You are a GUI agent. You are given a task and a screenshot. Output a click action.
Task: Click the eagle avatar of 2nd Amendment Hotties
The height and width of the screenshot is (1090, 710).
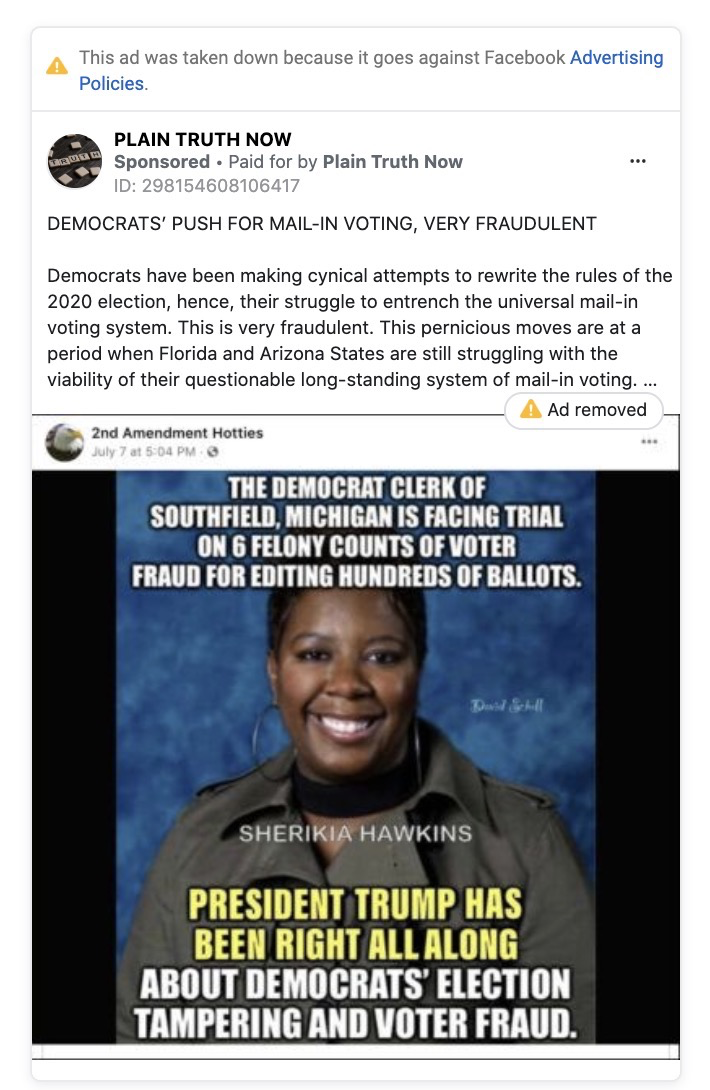[65, 442]
